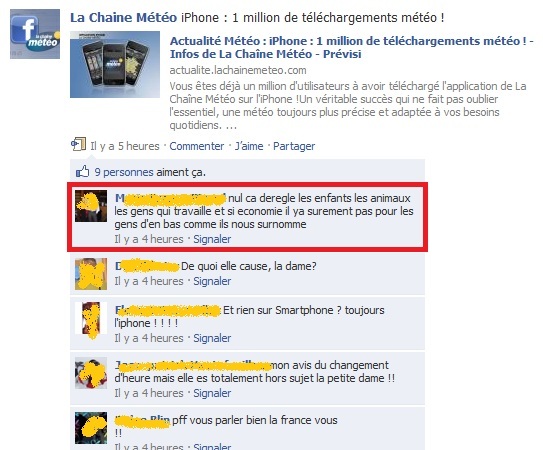Click J'aime to like the post
This screenshot has height=450, width=543.
click(x=249, y=146)
